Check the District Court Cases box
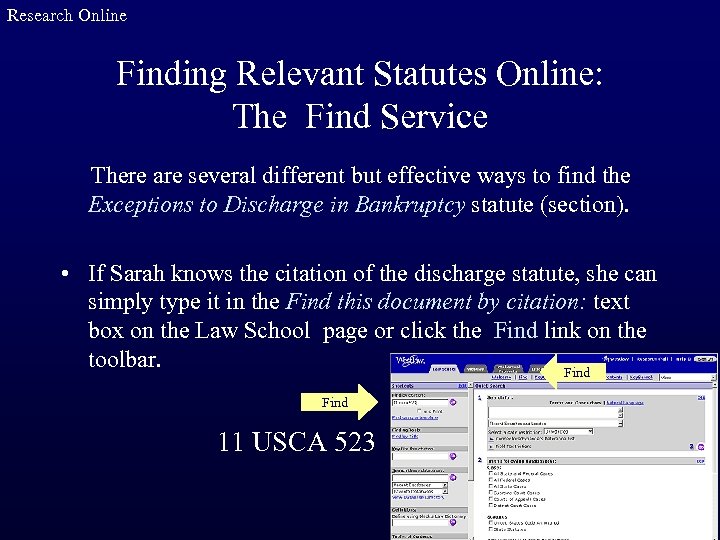The image size is (720, 540). 491,505
